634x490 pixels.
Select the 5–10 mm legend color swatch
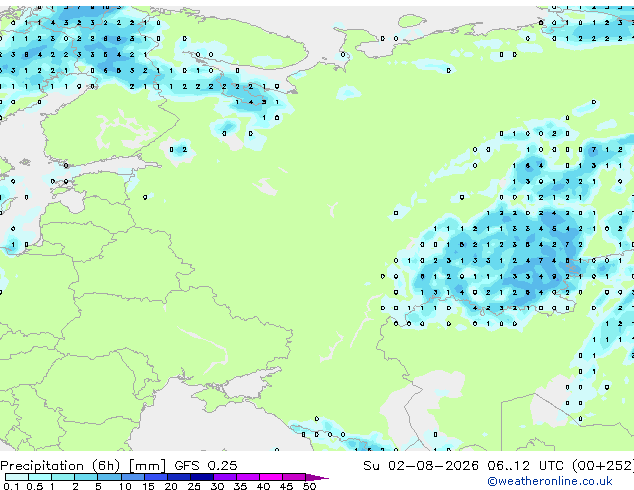click(110, 477)
